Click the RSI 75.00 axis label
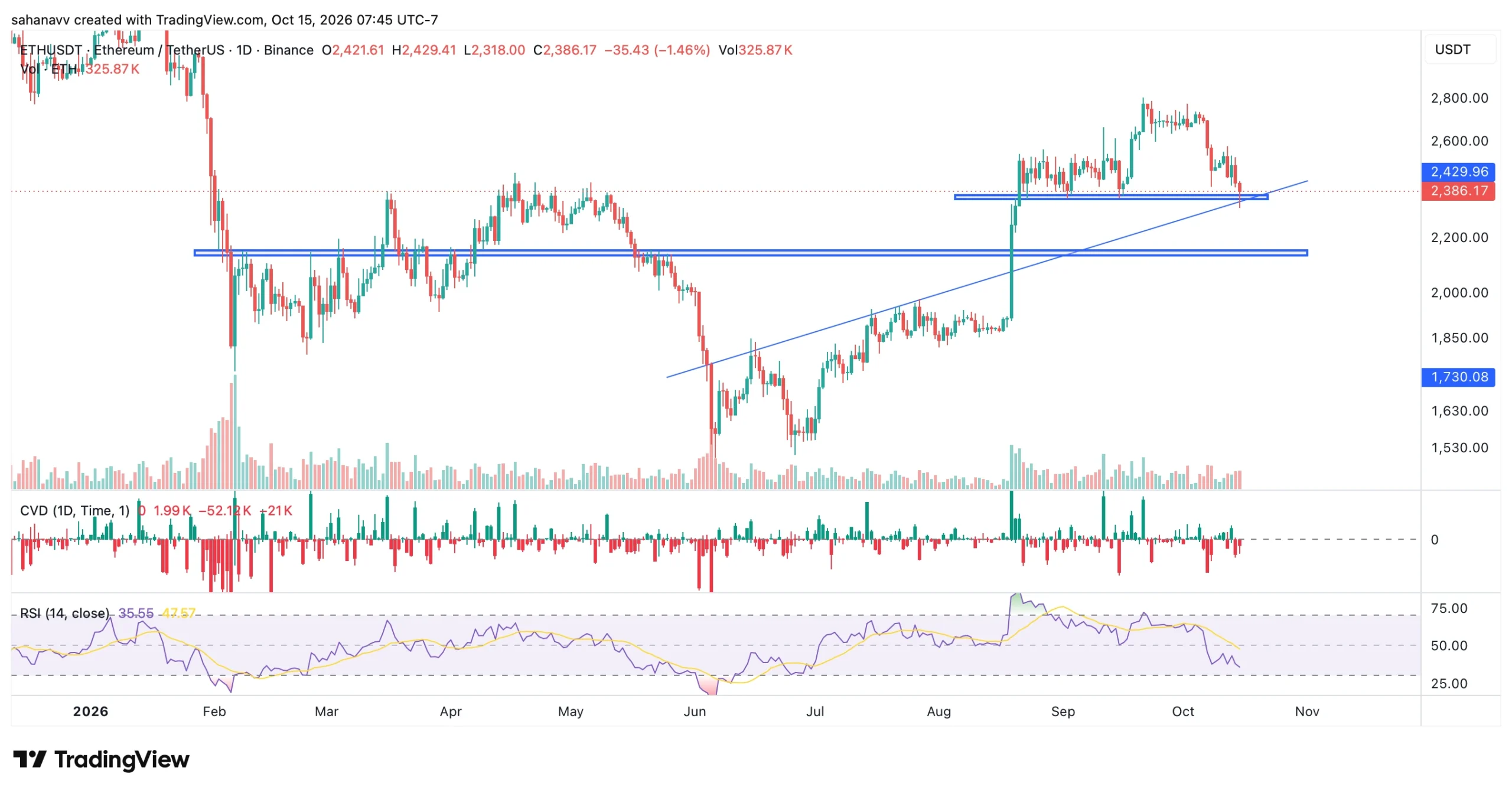The height and width of the screenshot is (793, 1512). pos(1448,608)
